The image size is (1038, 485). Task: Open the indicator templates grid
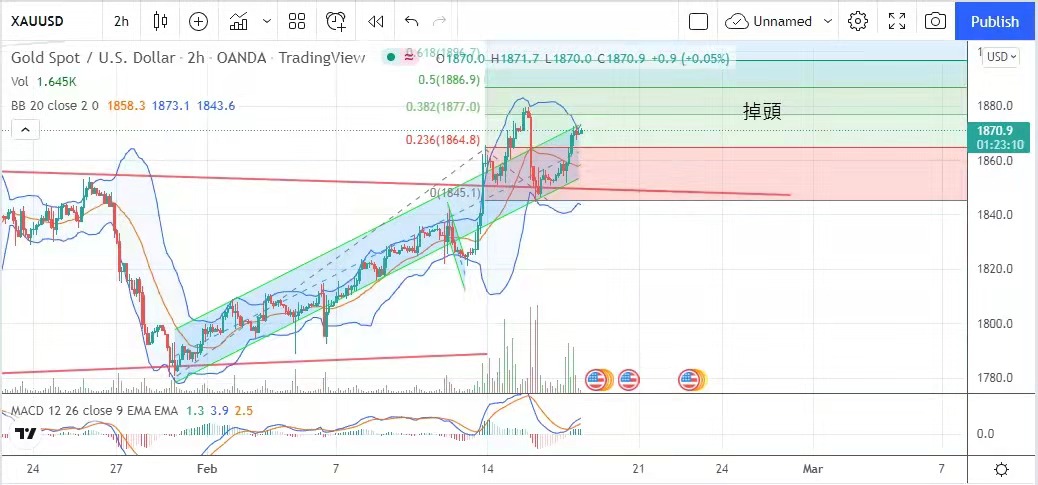[297, 21]
